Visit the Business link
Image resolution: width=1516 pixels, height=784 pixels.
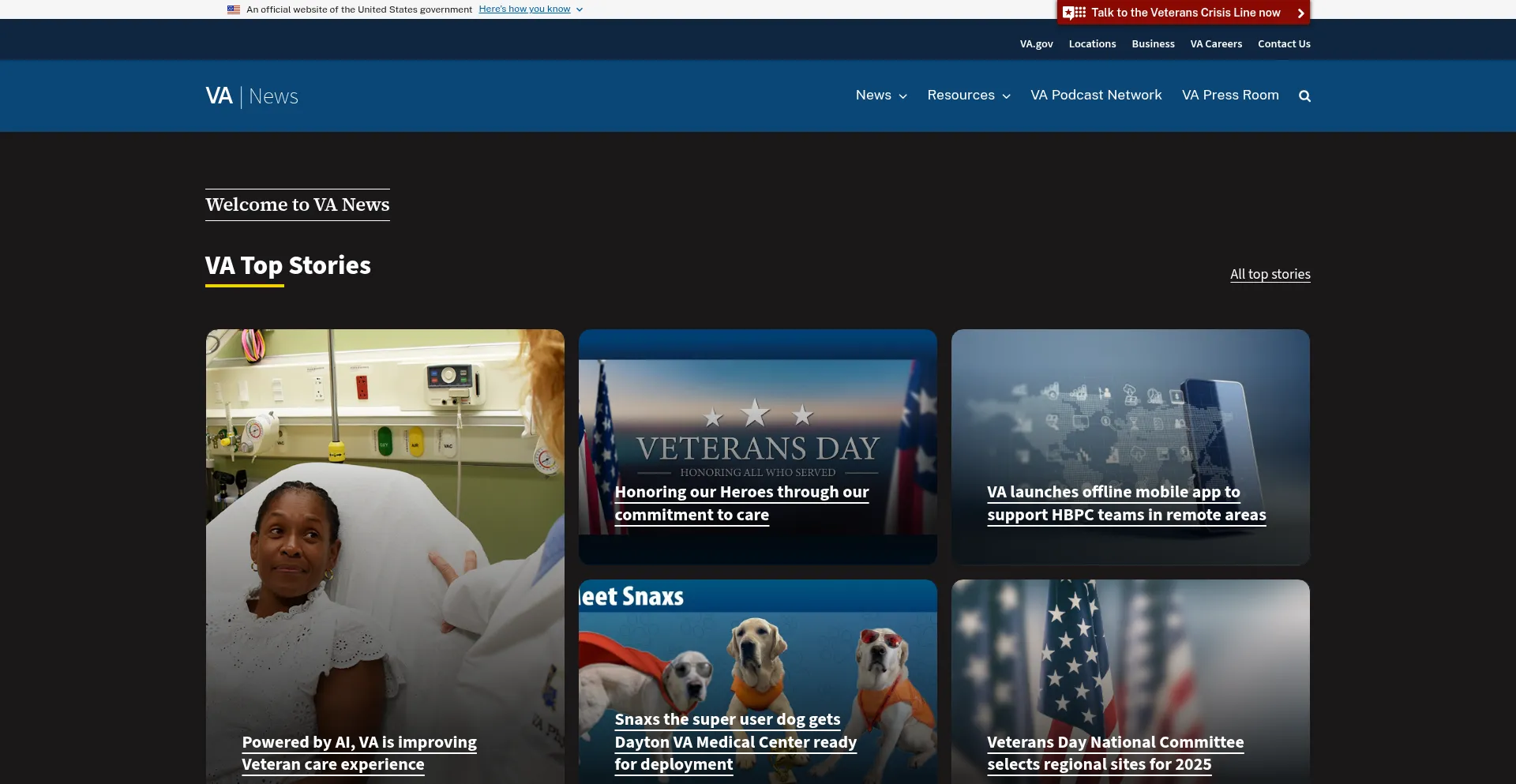tap(1153, 44)
